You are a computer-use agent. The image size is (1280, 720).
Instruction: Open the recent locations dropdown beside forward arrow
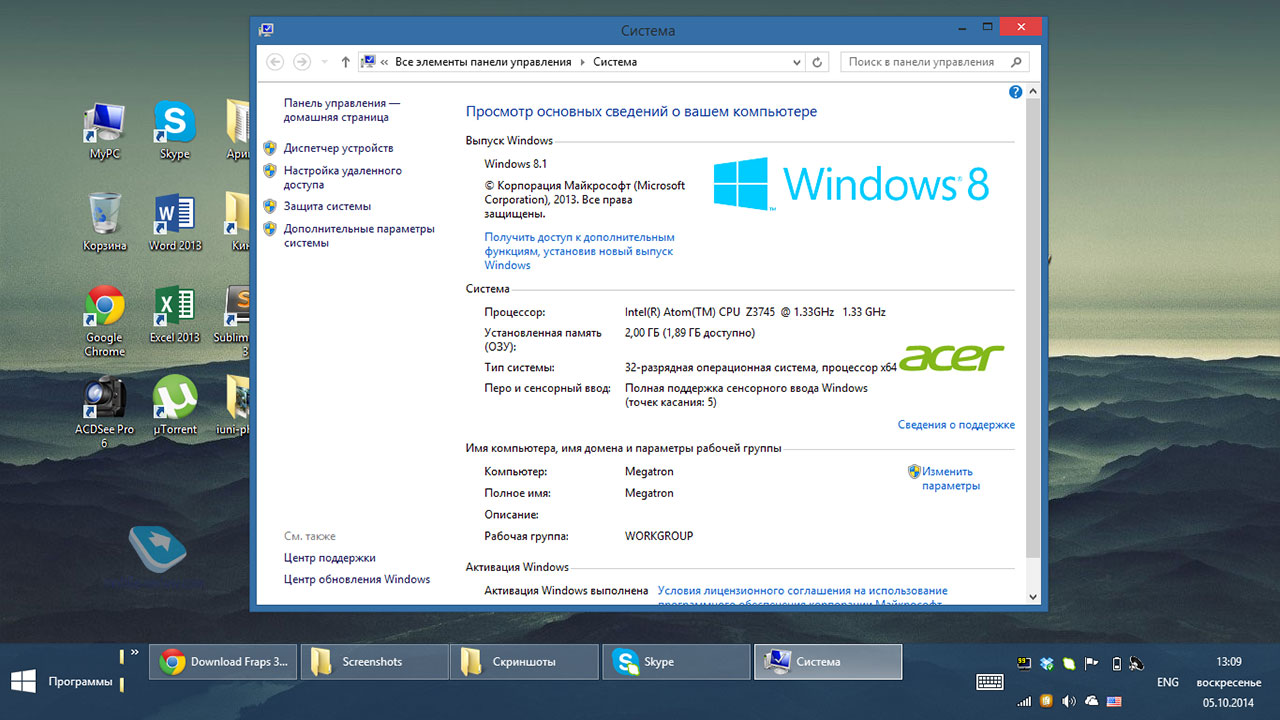324,62
